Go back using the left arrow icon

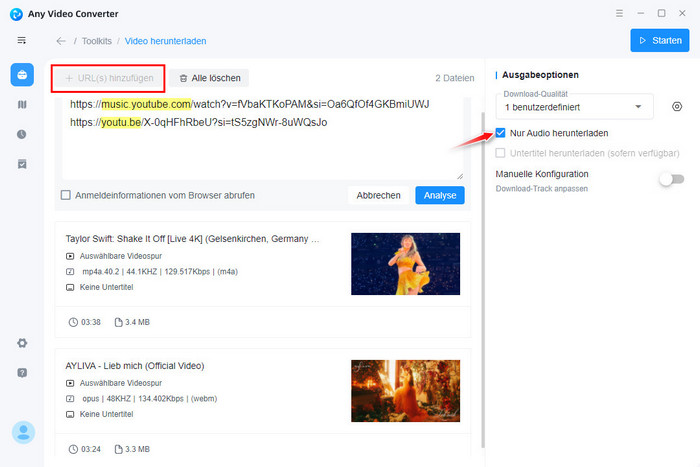(61, 41)
